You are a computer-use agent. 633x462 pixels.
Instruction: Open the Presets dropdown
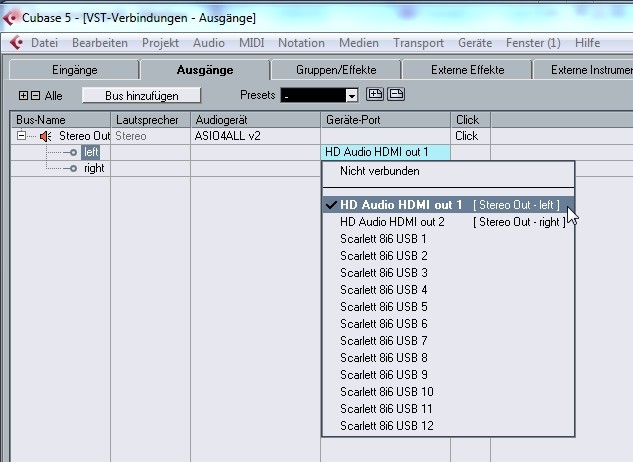point(352,96)
